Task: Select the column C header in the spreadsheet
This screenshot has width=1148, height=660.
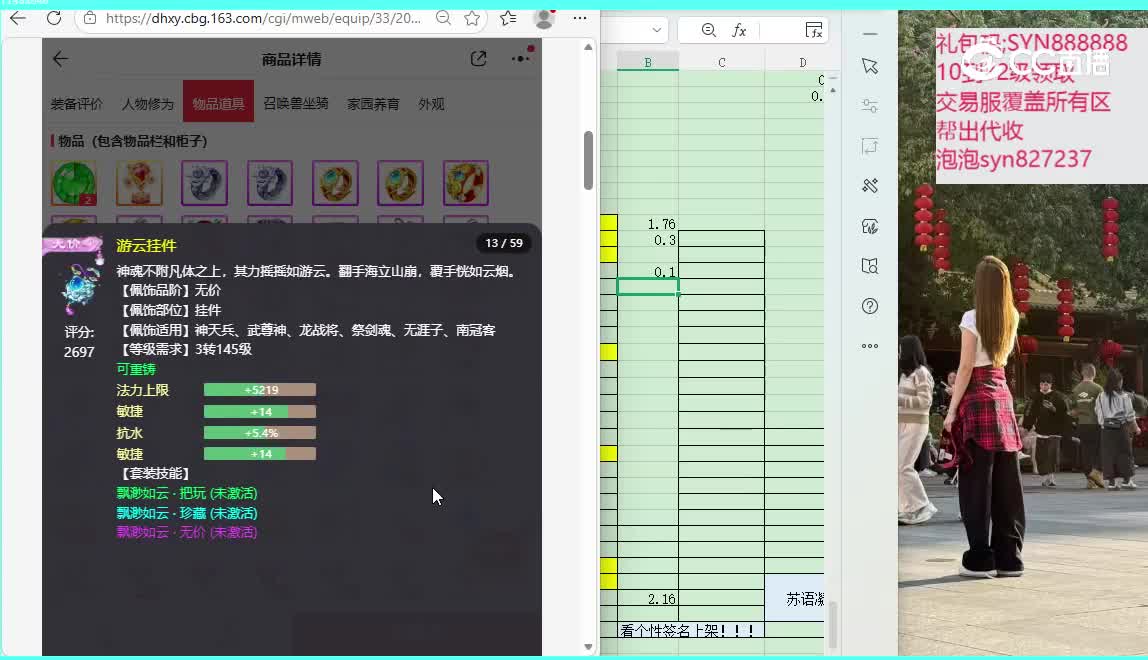Action: 722,63
